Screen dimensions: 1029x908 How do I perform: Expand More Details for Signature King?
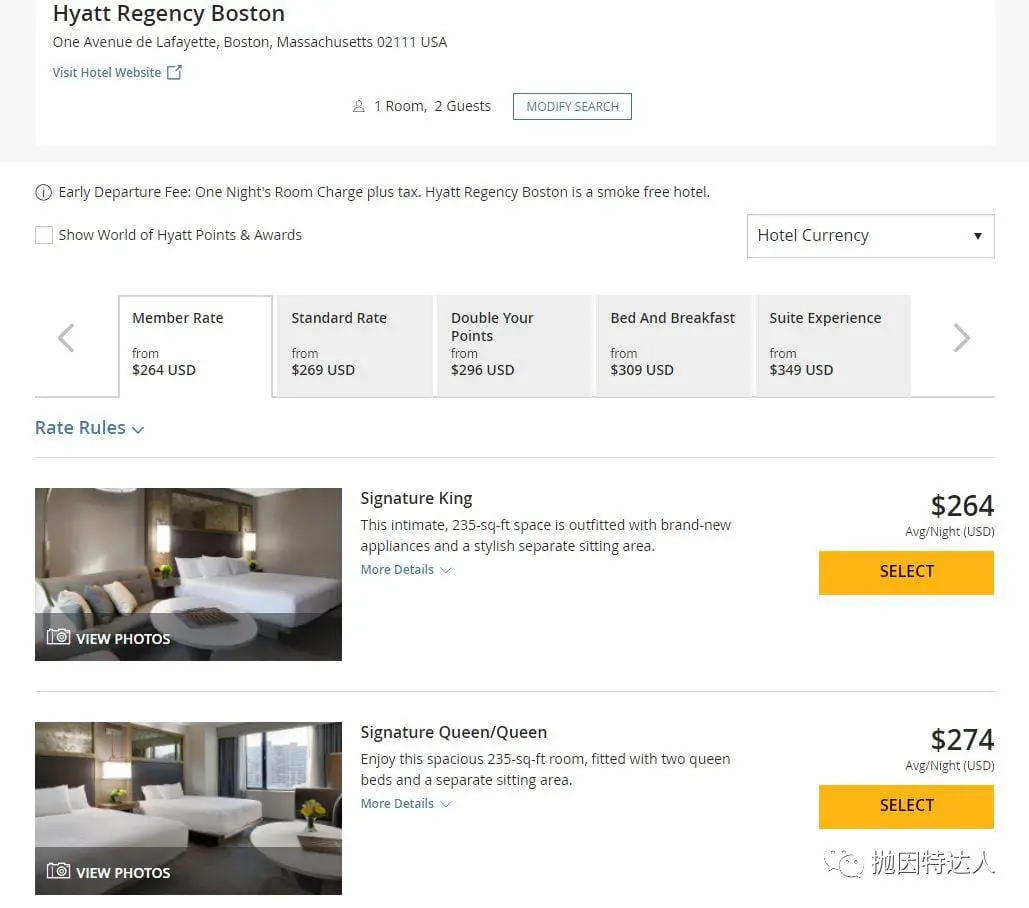(406, 570)
